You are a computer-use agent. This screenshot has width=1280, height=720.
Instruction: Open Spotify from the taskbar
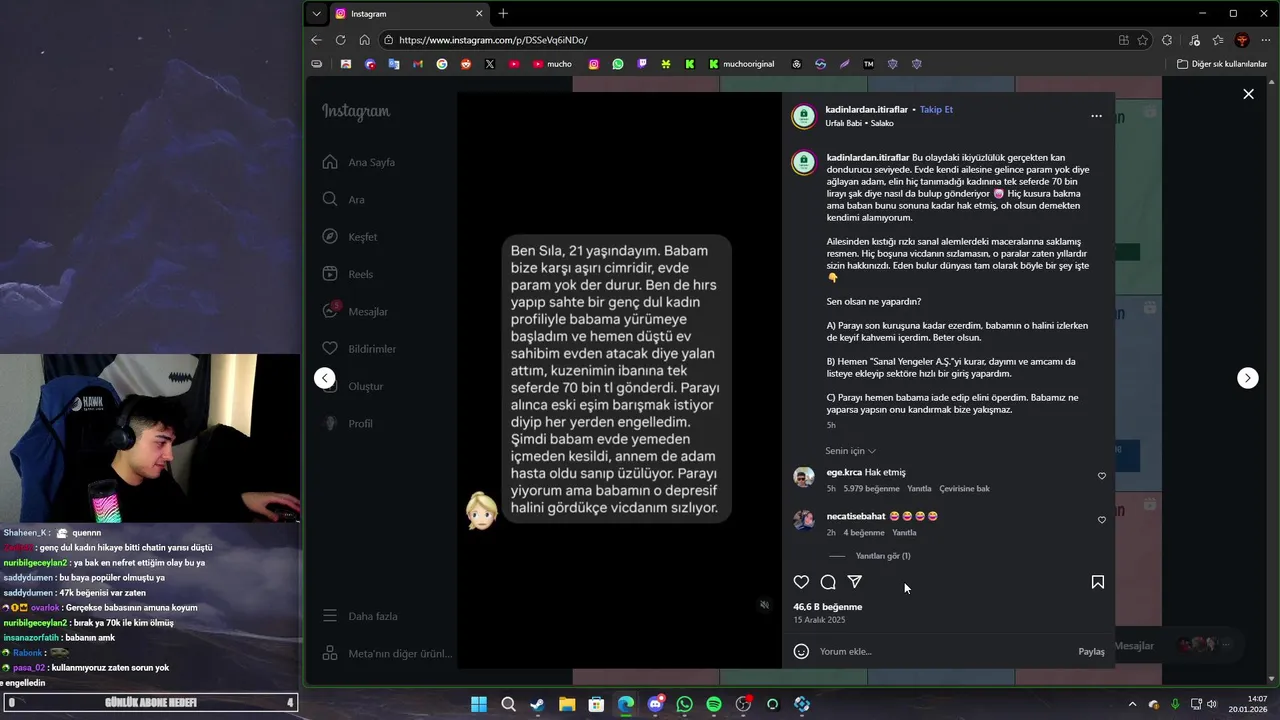coord(714,704)
